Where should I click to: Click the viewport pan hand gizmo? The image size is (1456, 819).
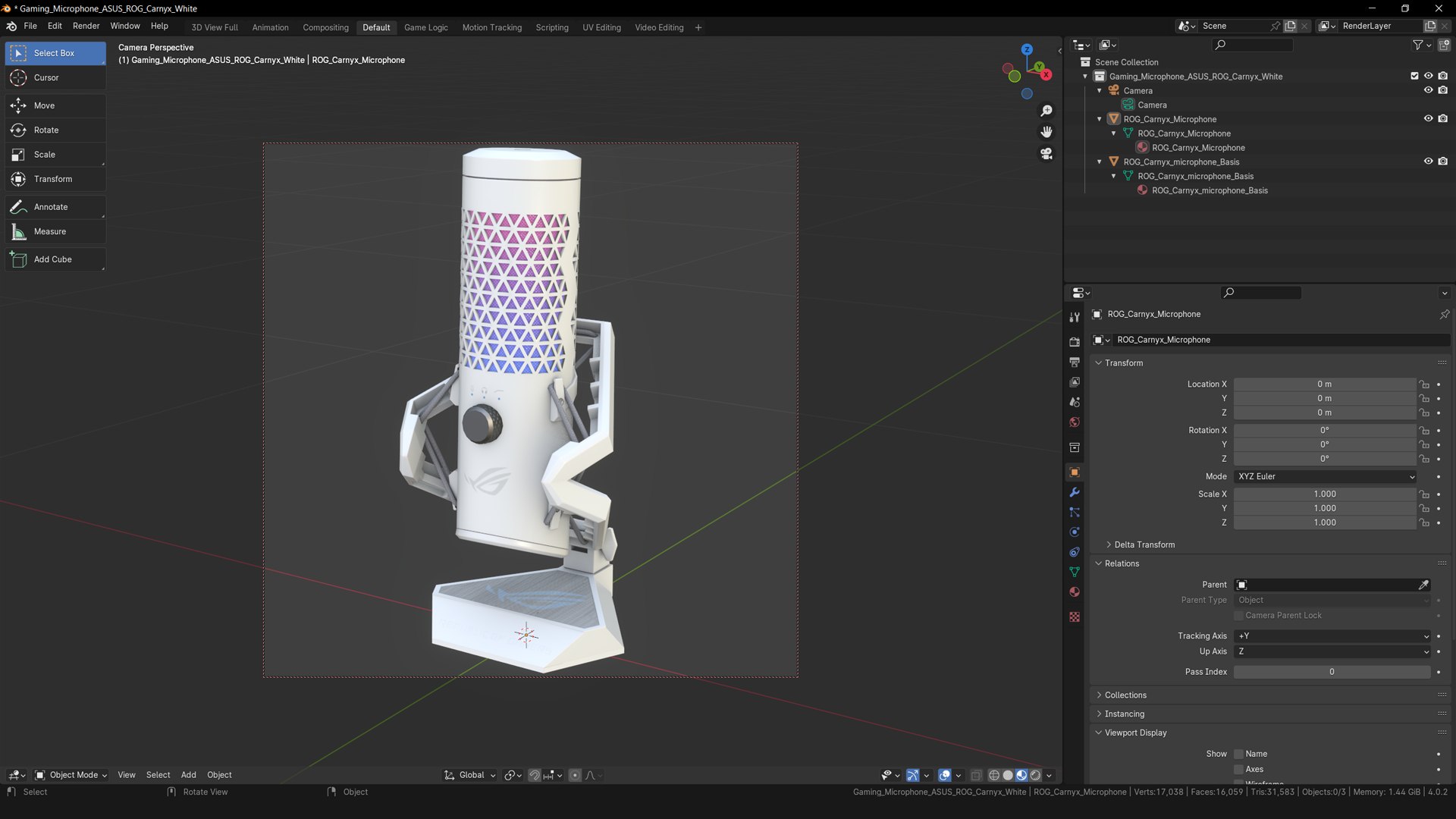click(1046, 132)
